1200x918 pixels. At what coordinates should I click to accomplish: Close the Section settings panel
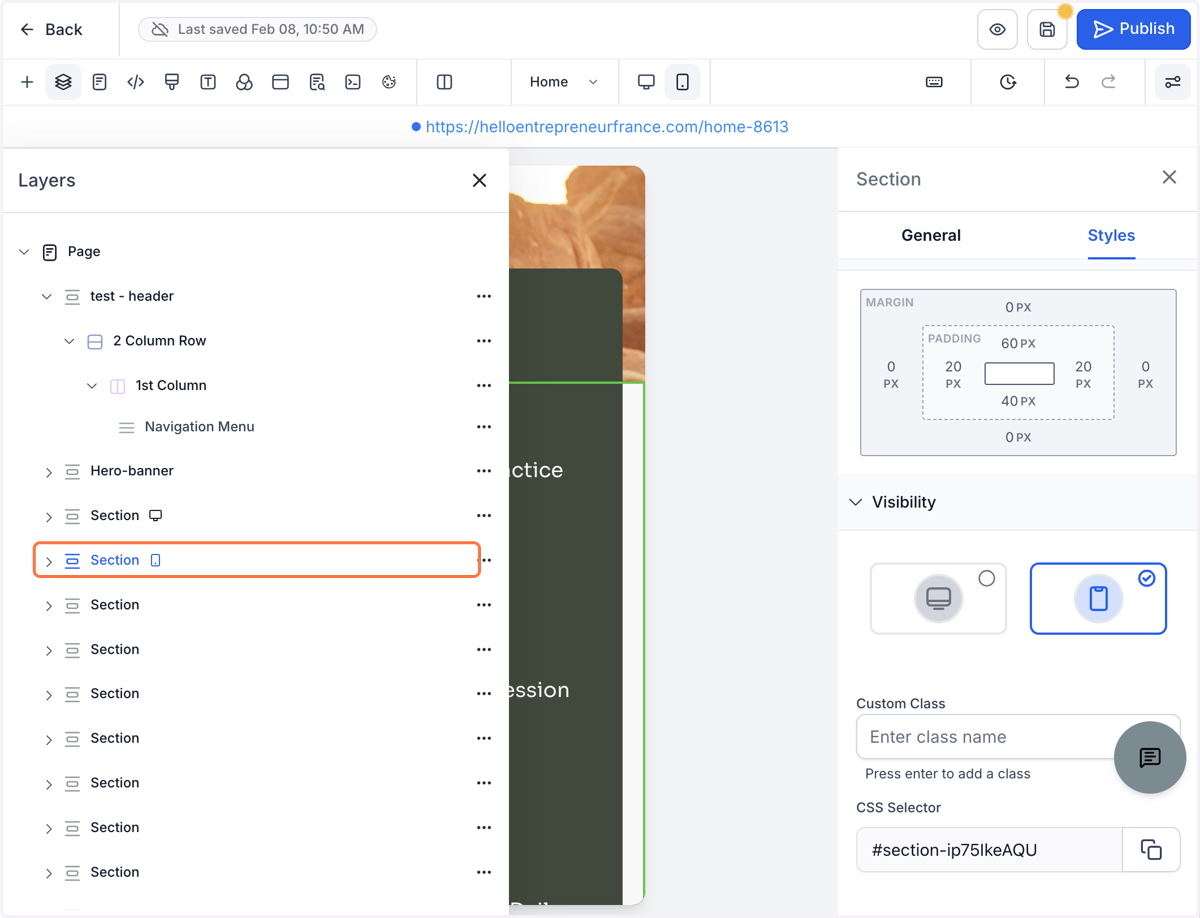[x=1169, y=177]
